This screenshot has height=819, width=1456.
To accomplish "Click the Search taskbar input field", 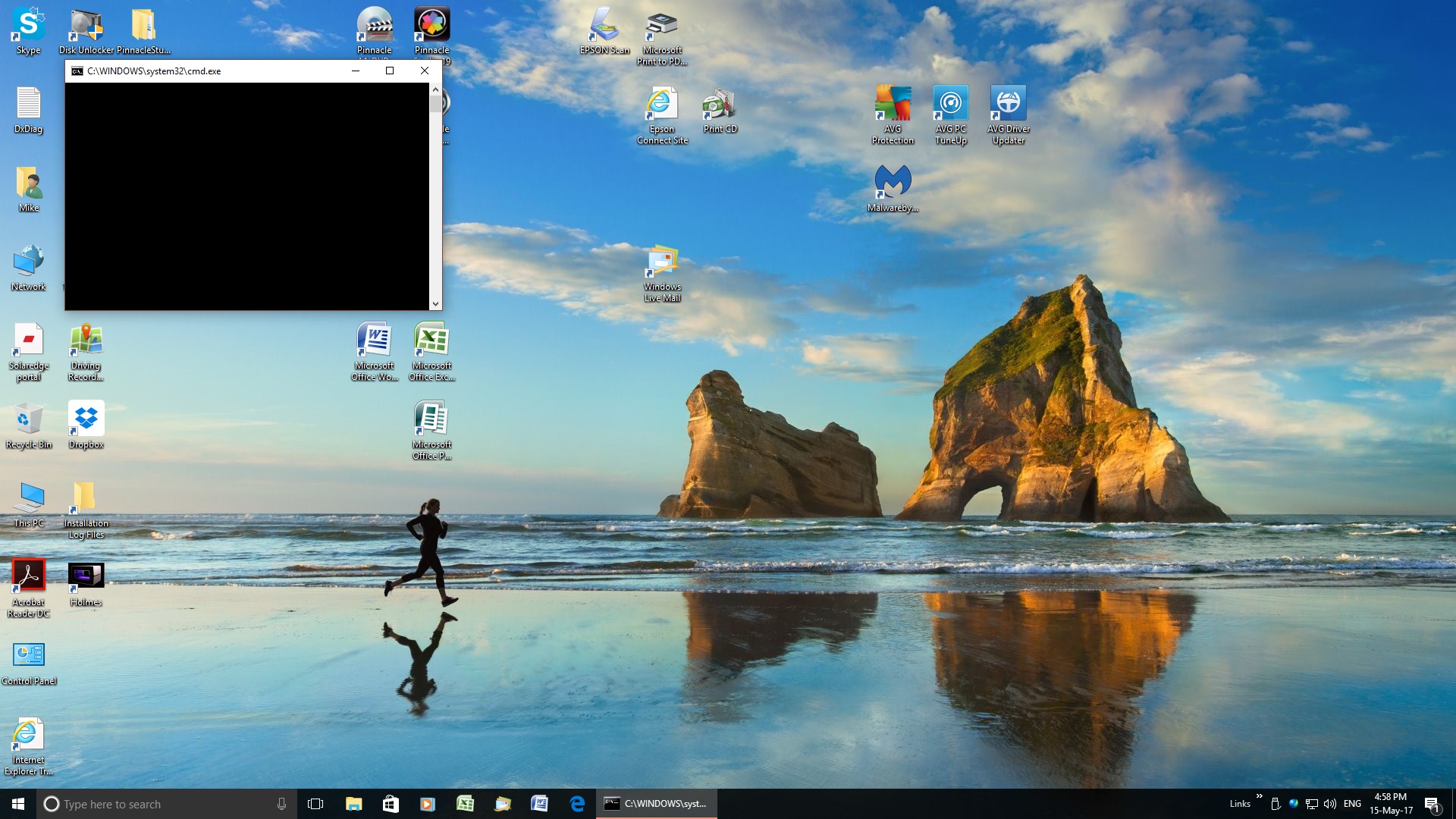I will click(166, 803).
